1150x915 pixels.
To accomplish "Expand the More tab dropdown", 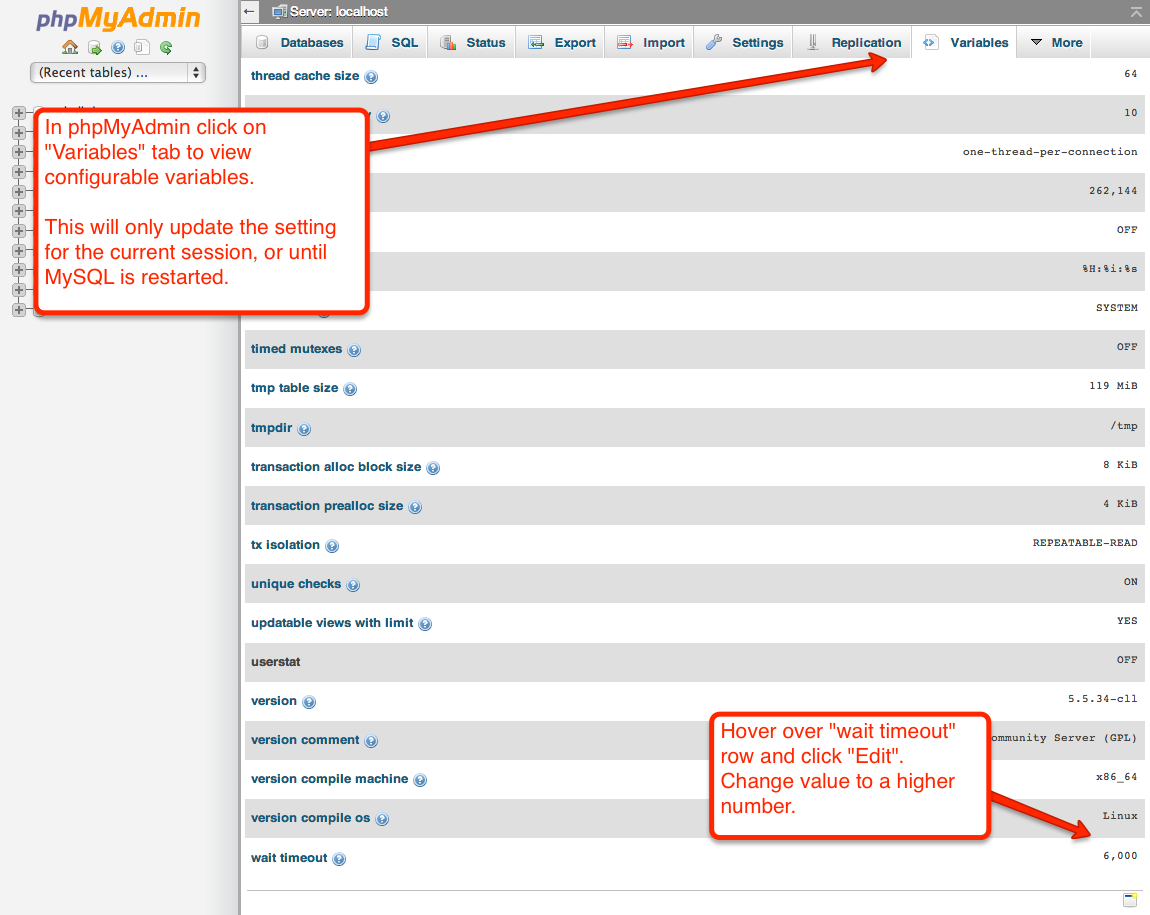I will click(1056, 43).
